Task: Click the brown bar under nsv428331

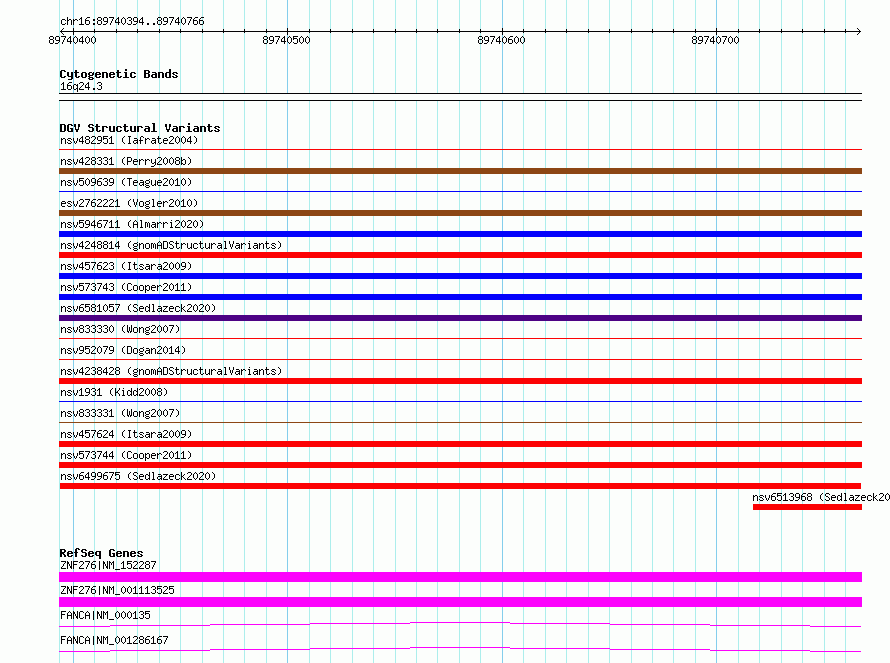Action: click(460, 171)
